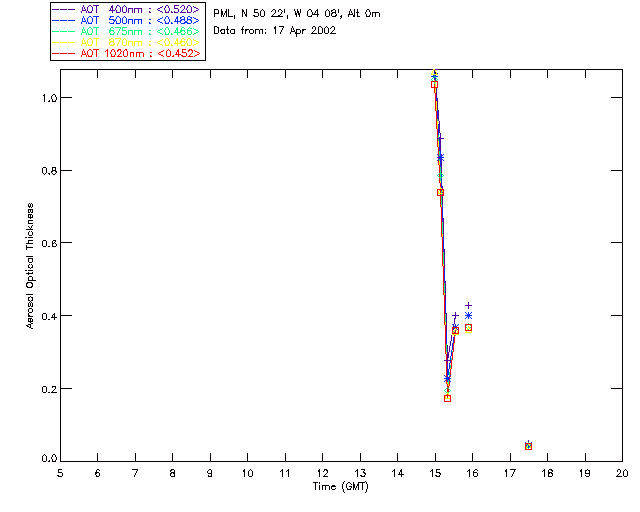Click the AOT 870nm legend entry
Image resolution: width=640 pixels, height=512 pixels.
coord(126,42)
